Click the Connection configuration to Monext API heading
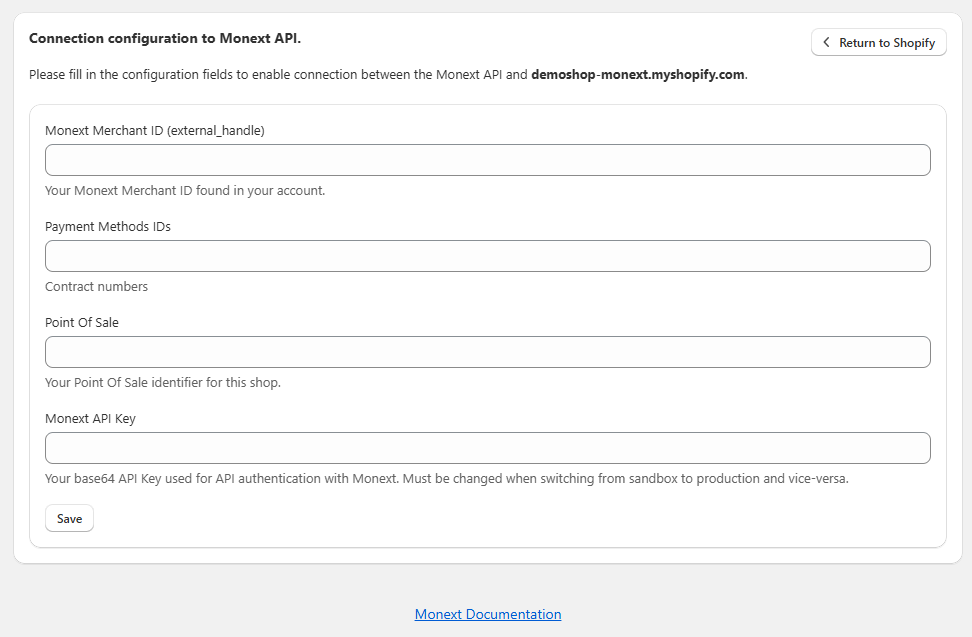972x637 pixels. point(165,38)
